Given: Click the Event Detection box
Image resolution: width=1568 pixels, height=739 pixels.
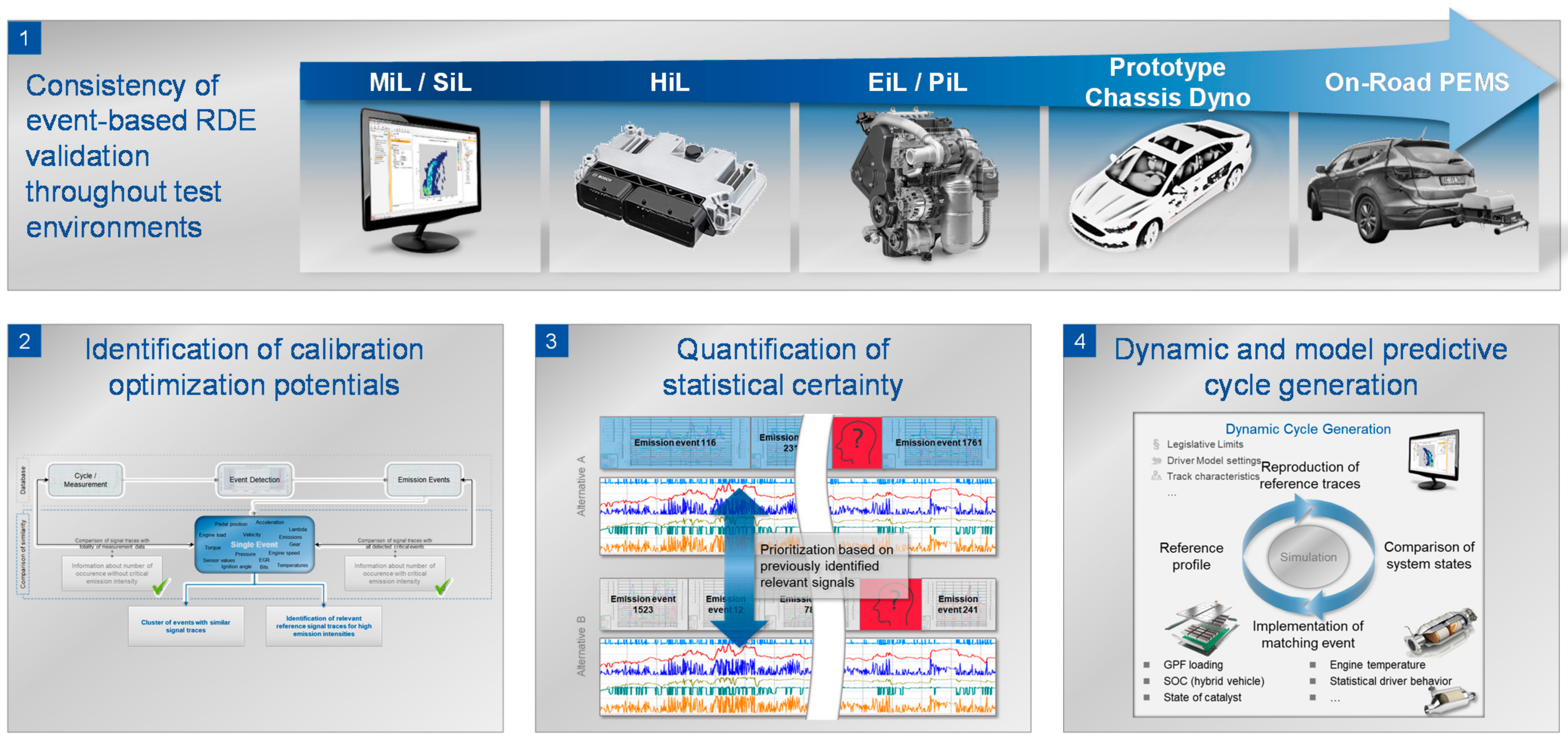Looking at the screenshot, I should tap(254, 479).
